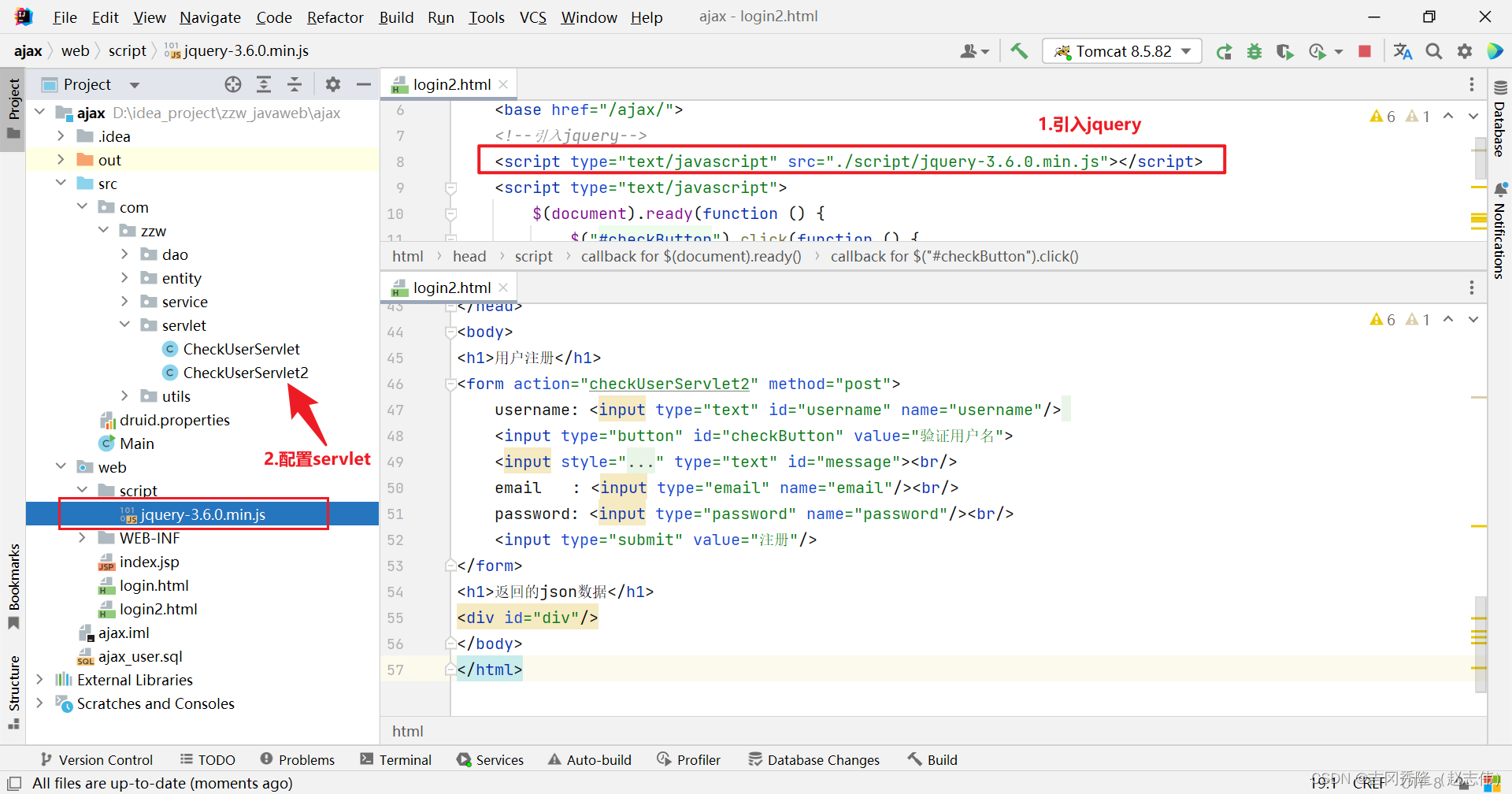Select druid.properties file in tree
Viewport: 1512px width, 794px height.
(x=174, y=420)
